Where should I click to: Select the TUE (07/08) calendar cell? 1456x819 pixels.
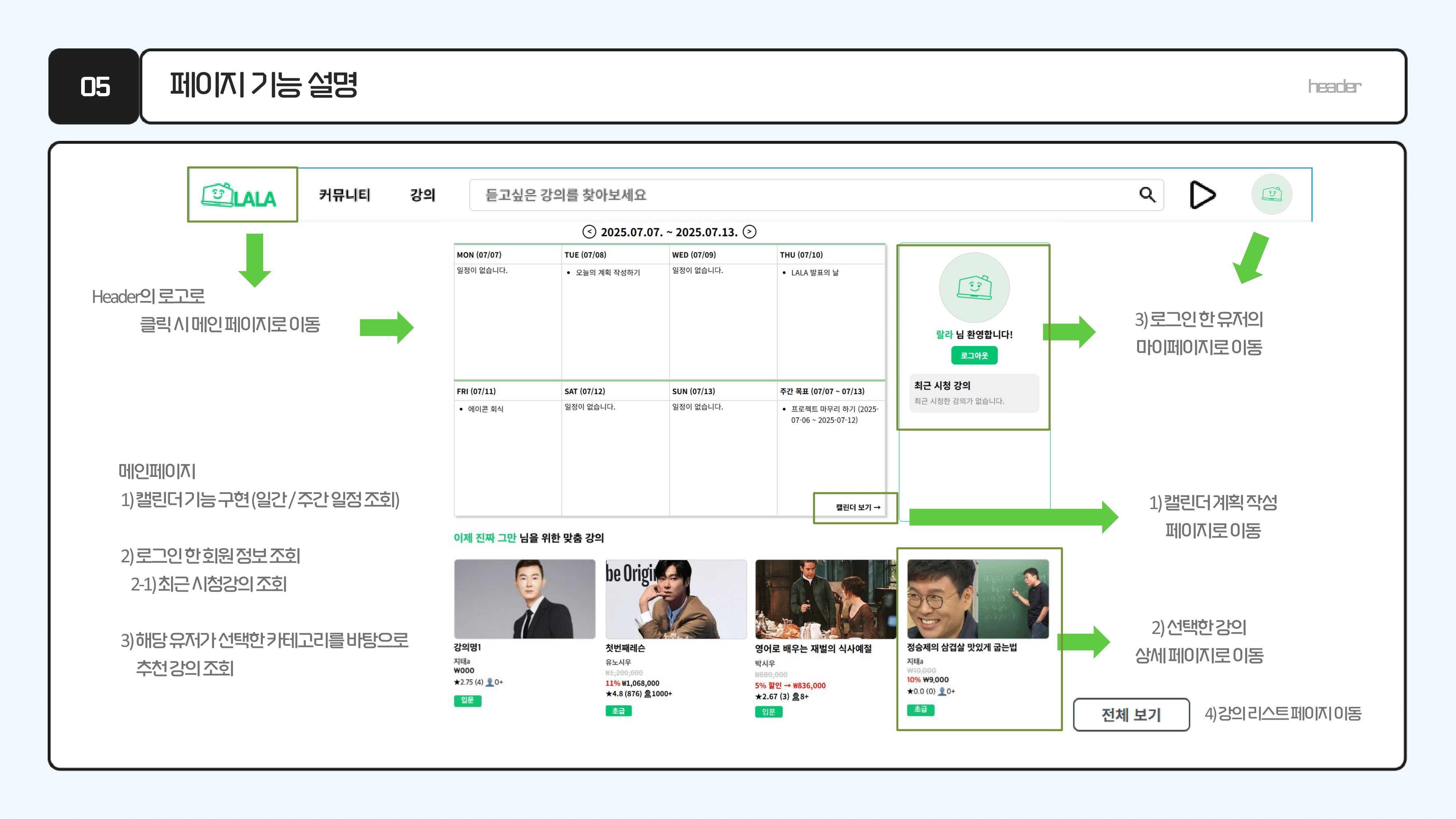pos(615,322)
